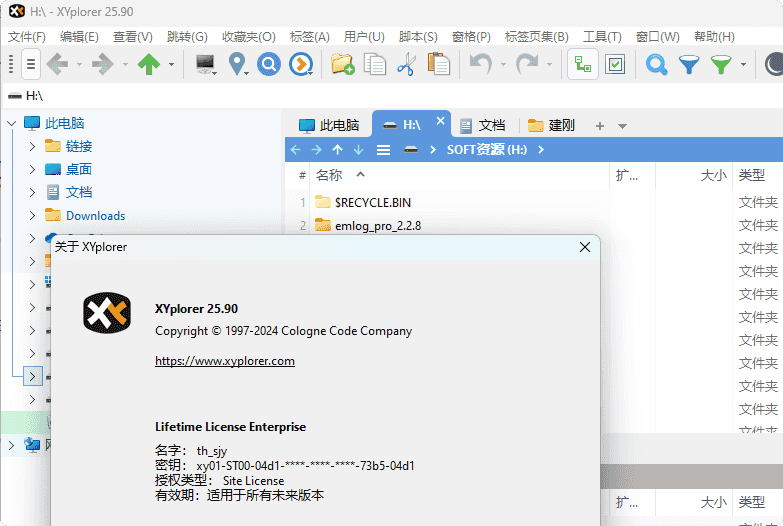Open the 文件(F) menu
Image resolution: width=783 pixels, height=526 pixels.
tap(26, 36)
